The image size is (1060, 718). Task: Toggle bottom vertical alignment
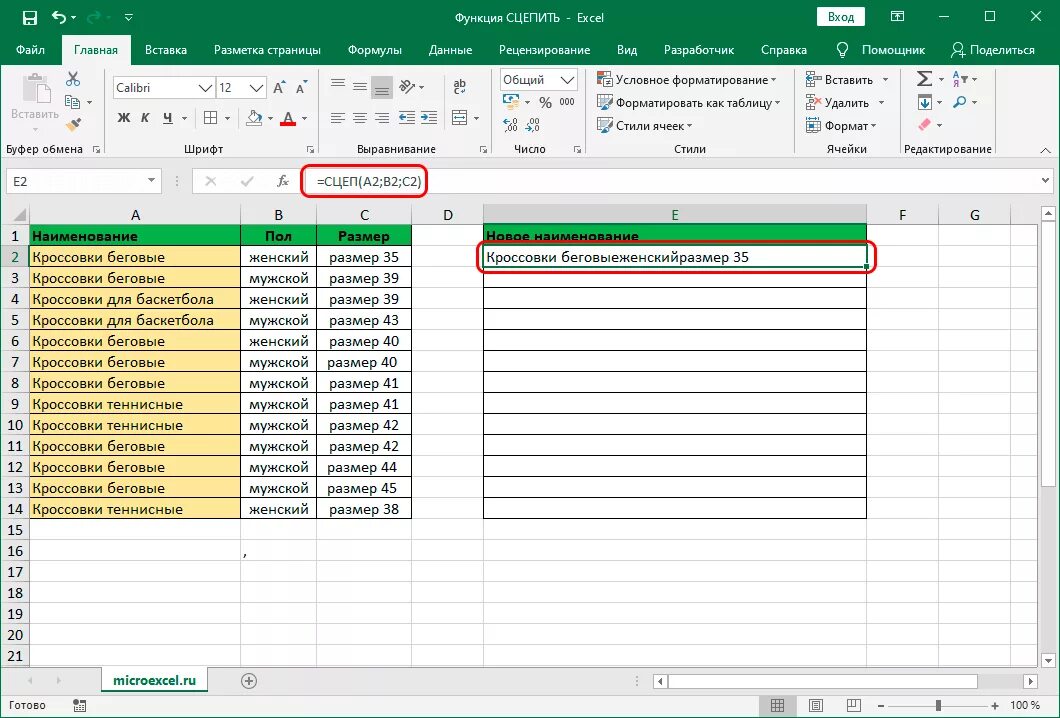382,87
